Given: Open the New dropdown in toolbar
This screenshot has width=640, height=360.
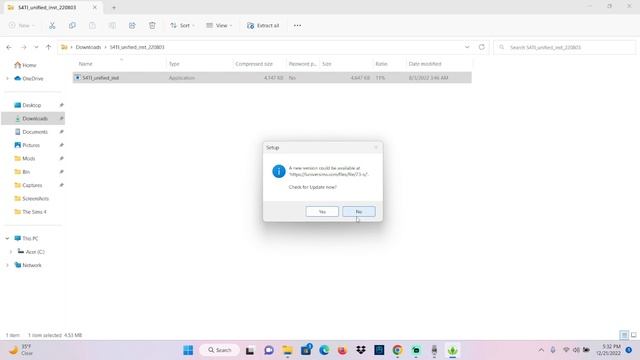Looking at the screenshot, I should click(22, 25).
